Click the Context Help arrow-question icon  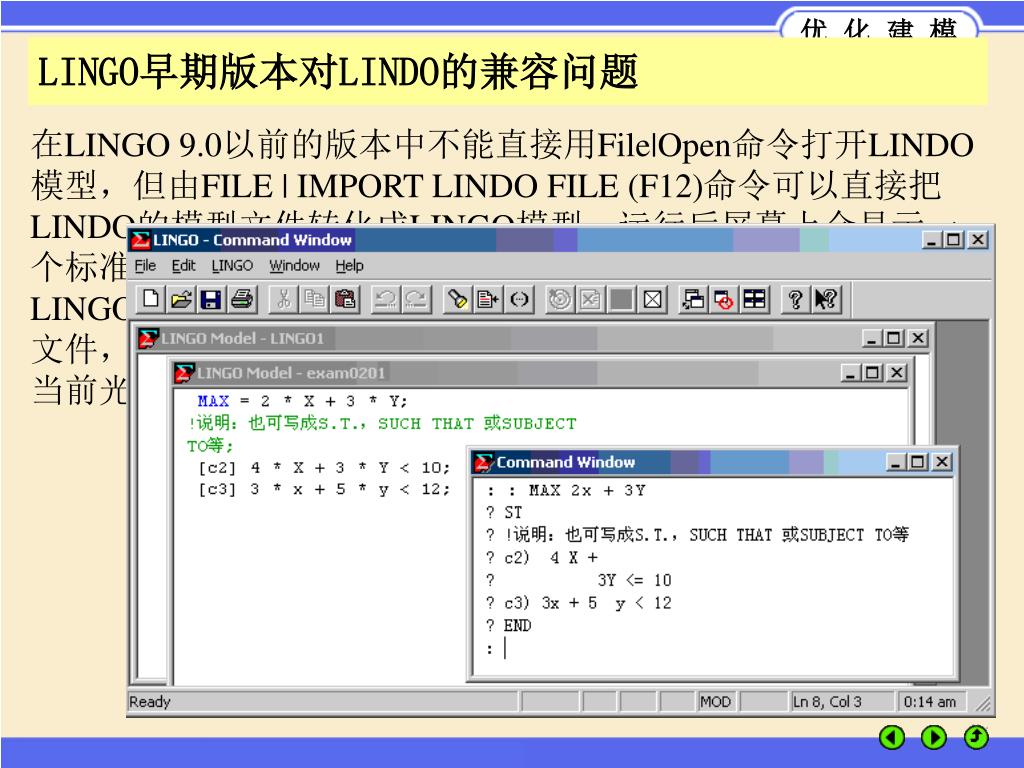coord(826,300)
